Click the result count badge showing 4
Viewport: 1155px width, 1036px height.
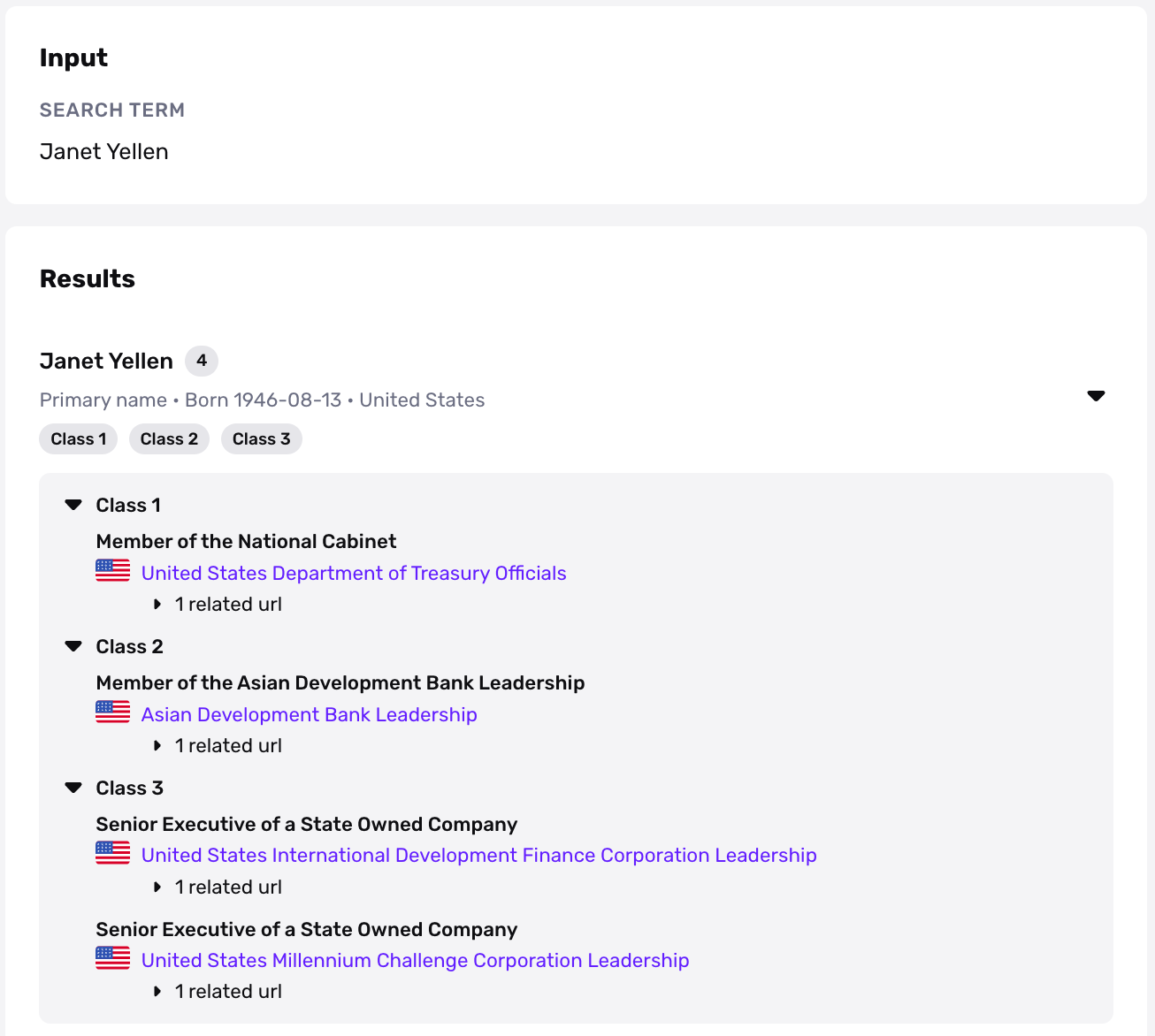point(202,361)
